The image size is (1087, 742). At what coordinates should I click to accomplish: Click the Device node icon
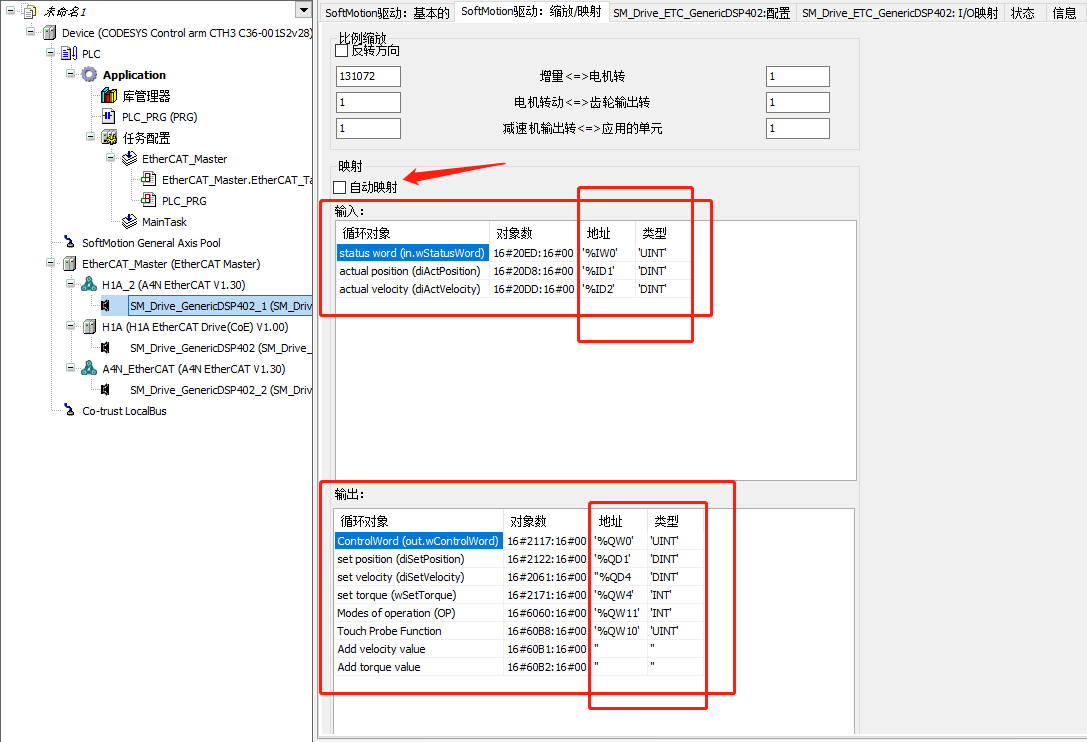[49, 33]
